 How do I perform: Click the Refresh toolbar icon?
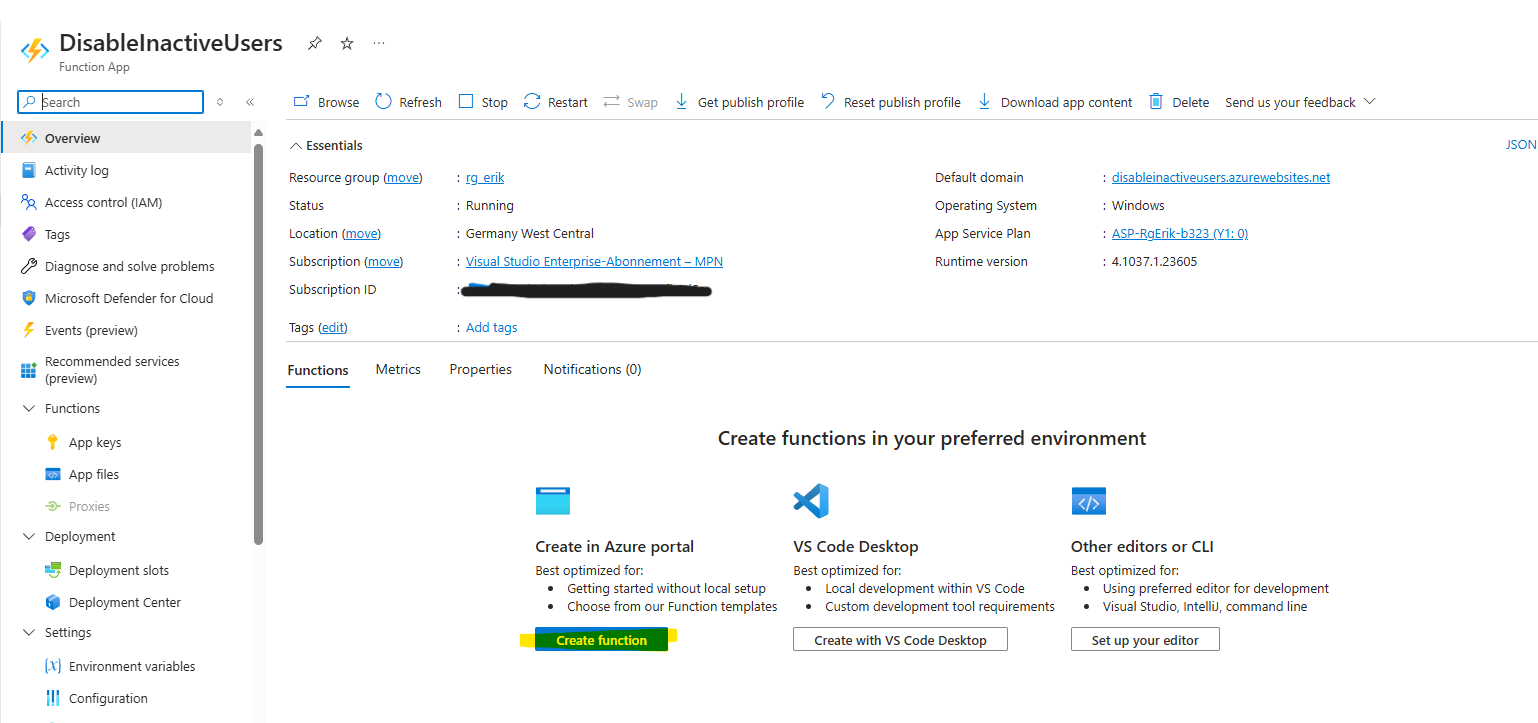(x=384, y=102)
